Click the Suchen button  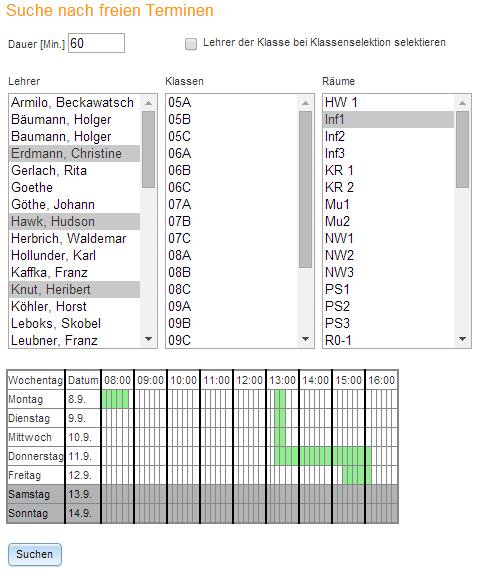pos(35,554)
